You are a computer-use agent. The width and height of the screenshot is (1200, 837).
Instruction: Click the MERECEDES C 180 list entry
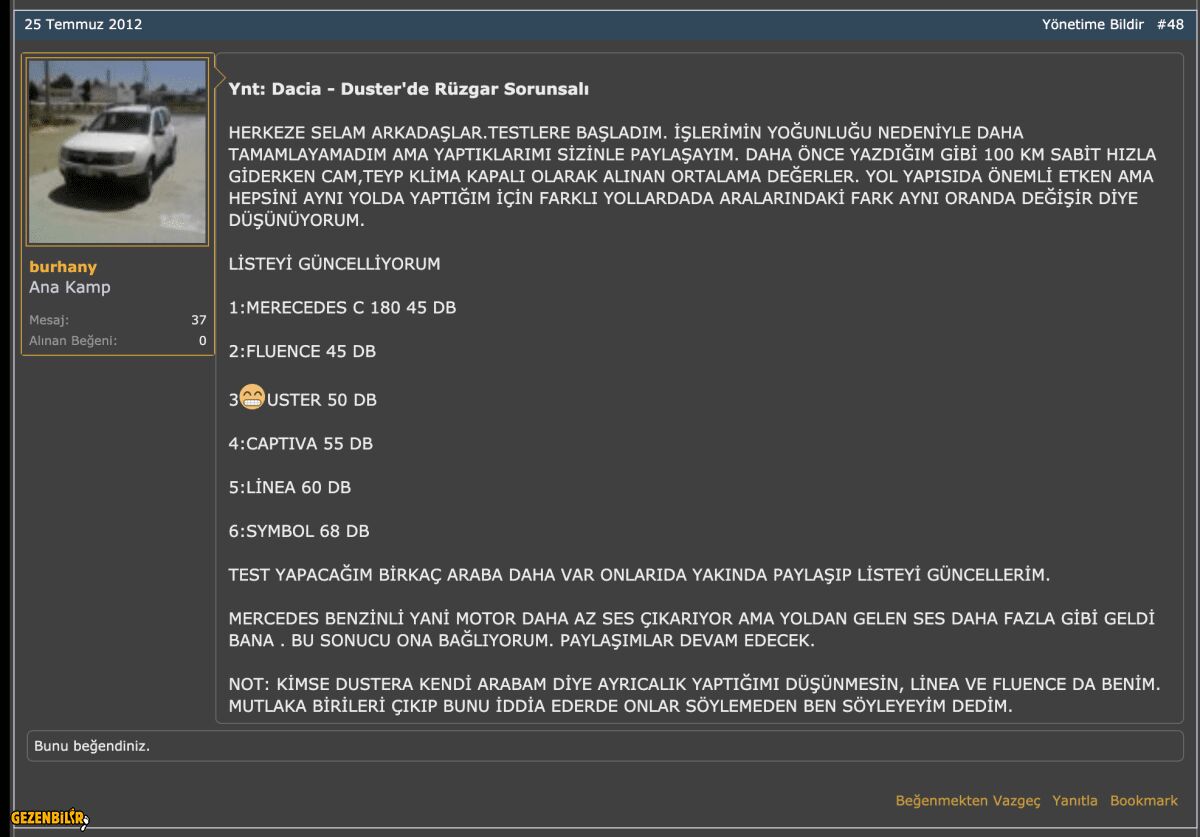click(x=343, y=307)
